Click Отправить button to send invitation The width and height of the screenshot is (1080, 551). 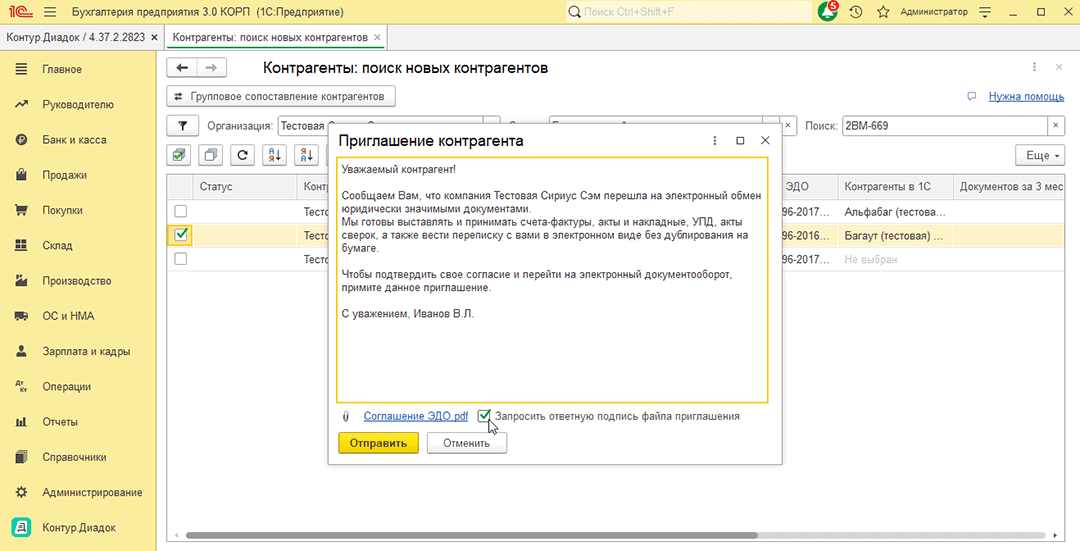click(378, 443)
